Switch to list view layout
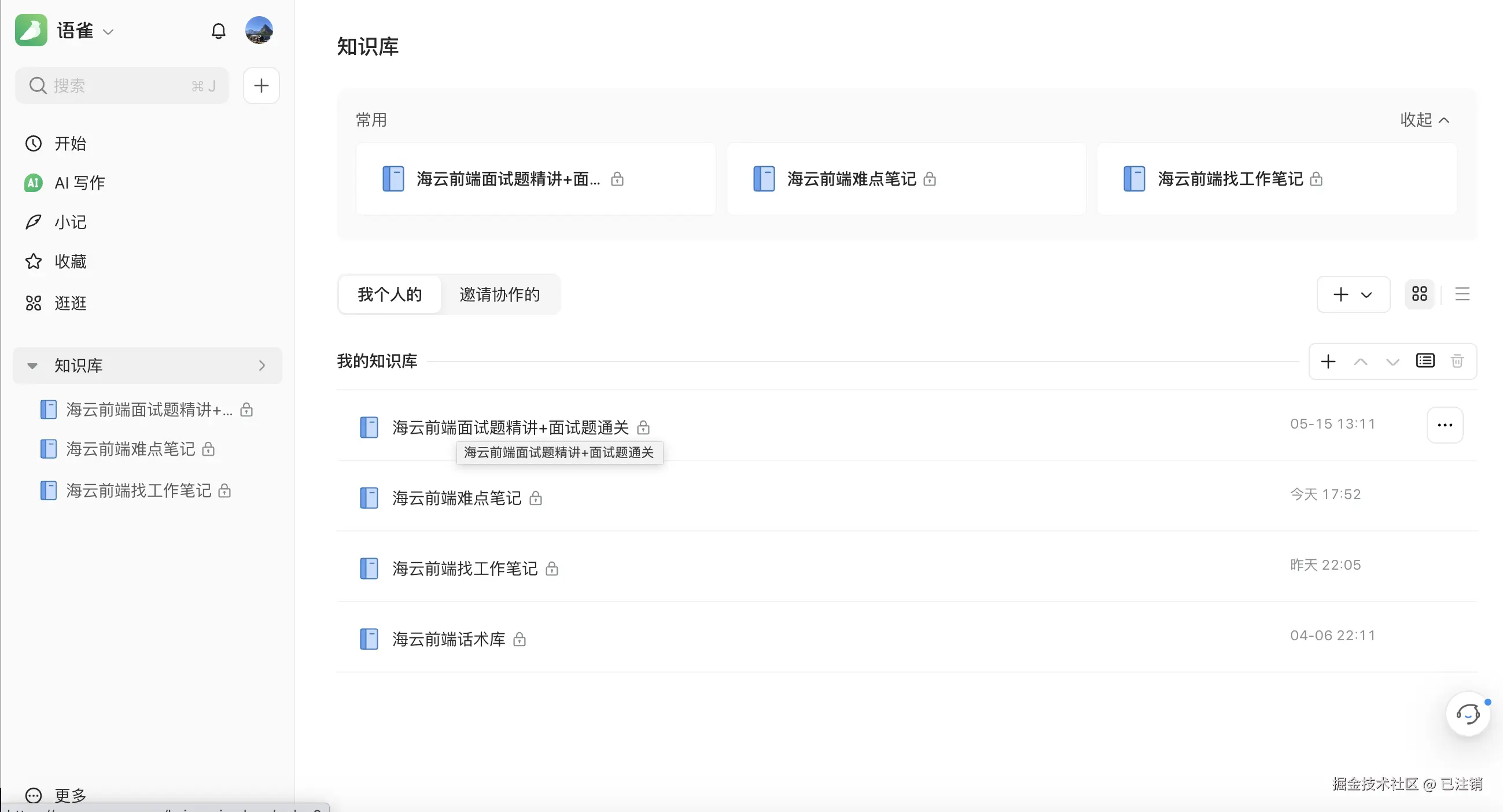1503x812 pixels. [1461, 294]
